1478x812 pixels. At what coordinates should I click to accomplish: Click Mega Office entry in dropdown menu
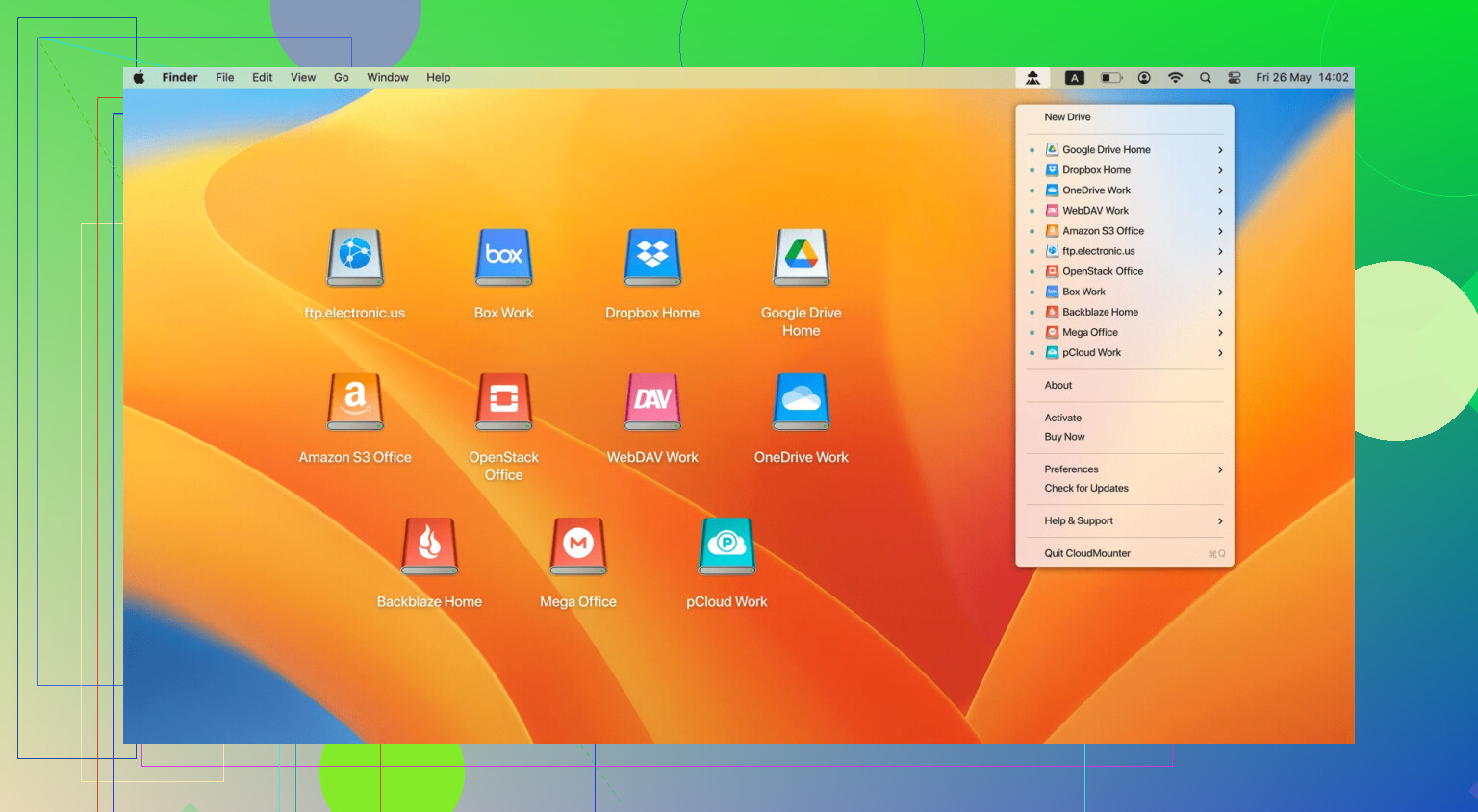(x=1125, y=332)
